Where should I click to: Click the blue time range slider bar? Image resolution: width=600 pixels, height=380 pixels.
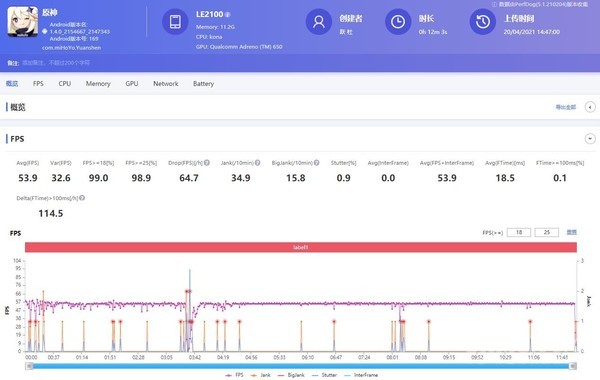(301, 366)
